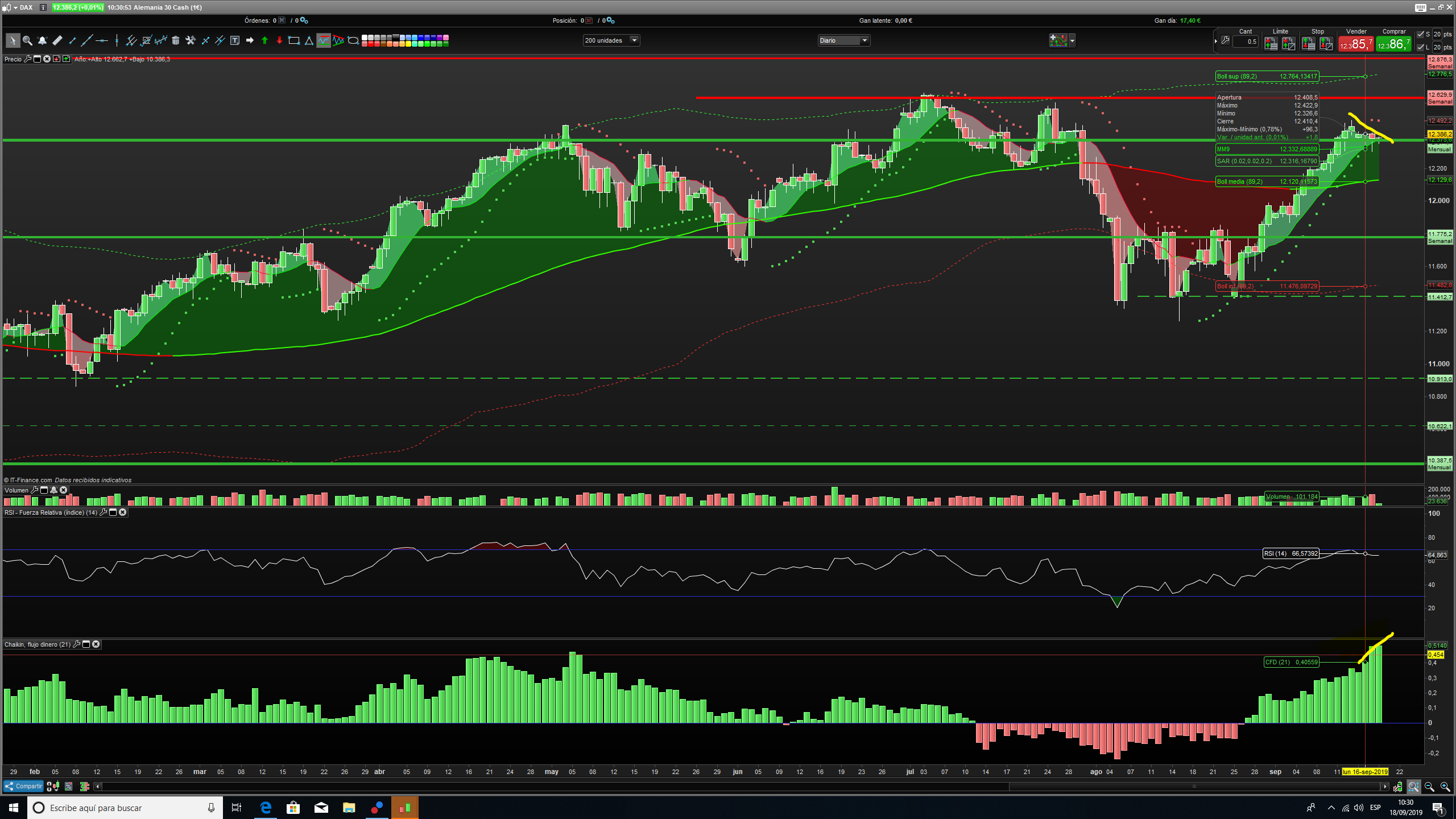The image size is (1456, 819).
Task: Click the Vender sell price button
Action: coord(1355,44)
